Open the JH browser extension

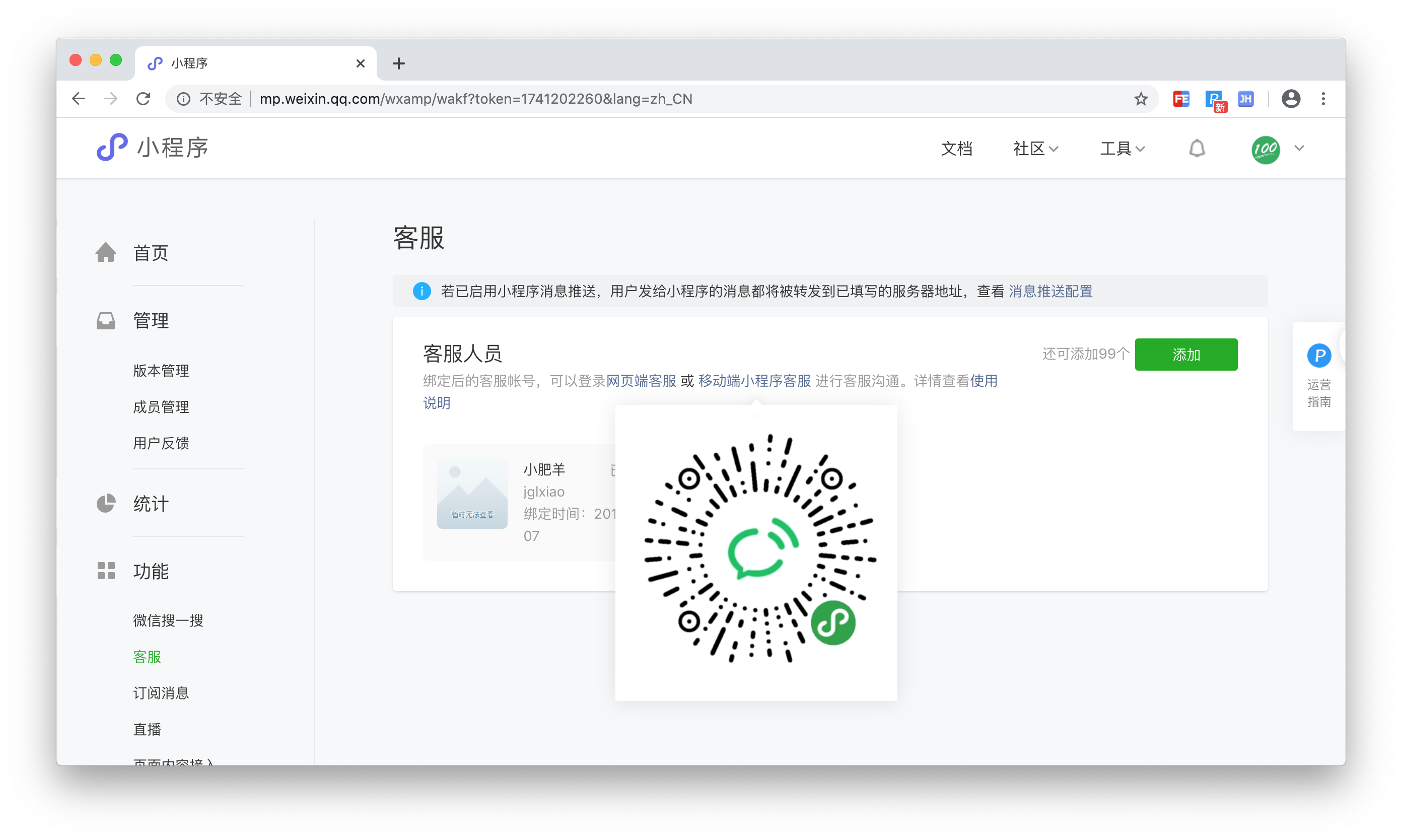pyautogui.click(x=1245, y=99)
